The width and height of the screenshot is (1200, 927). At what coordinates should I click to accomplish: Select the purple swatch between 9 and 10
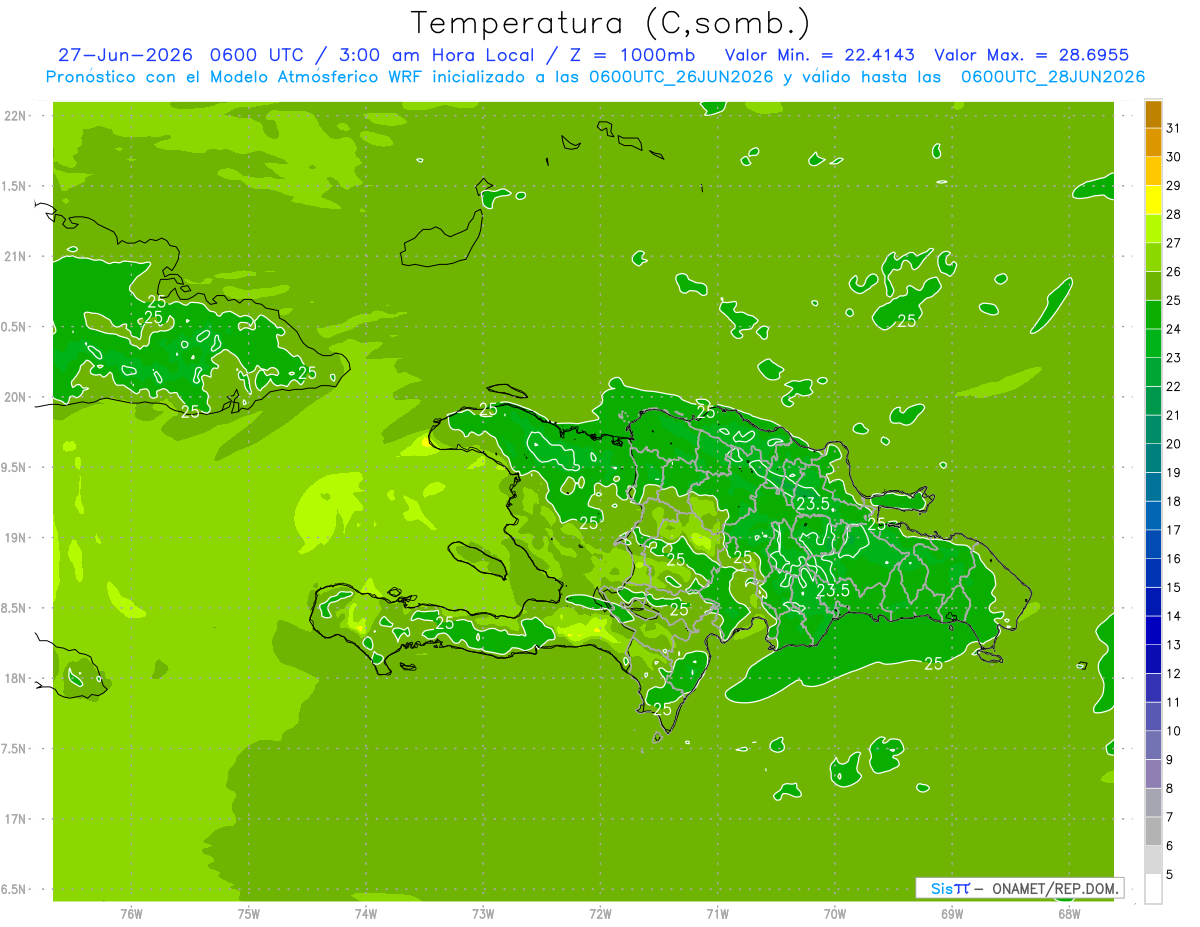(x=1153, y=746)
